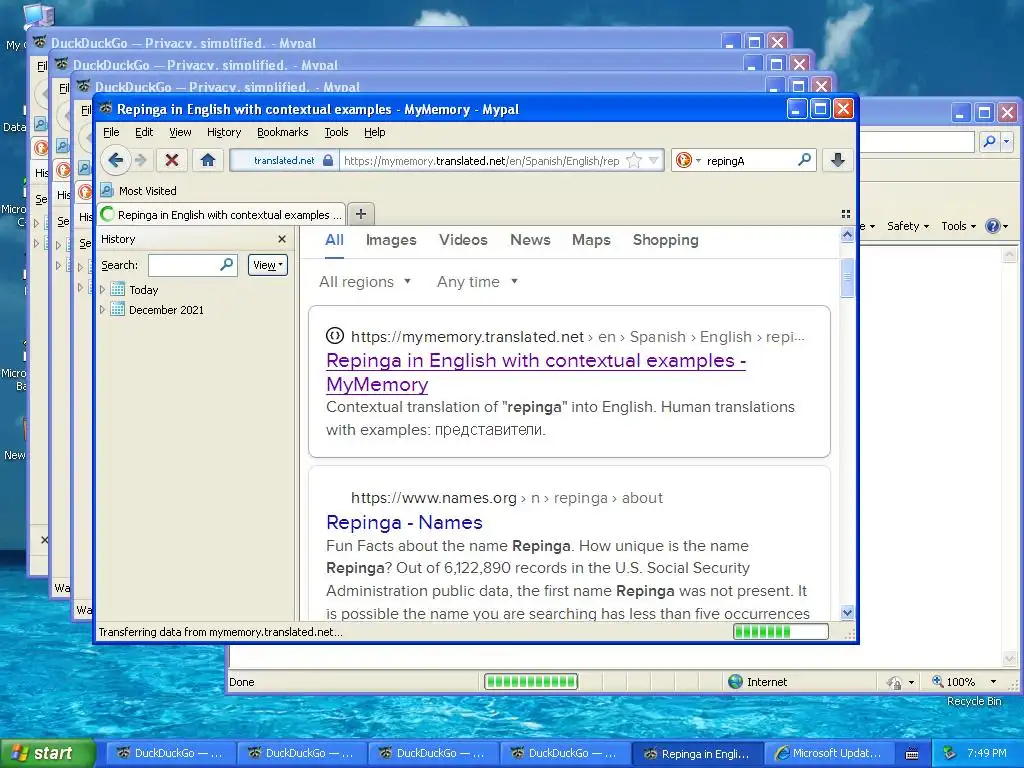The height and width of the screenshot is (768, 1024).
Task: Click the IE status progress bar
Action: (x=531, y=682)
